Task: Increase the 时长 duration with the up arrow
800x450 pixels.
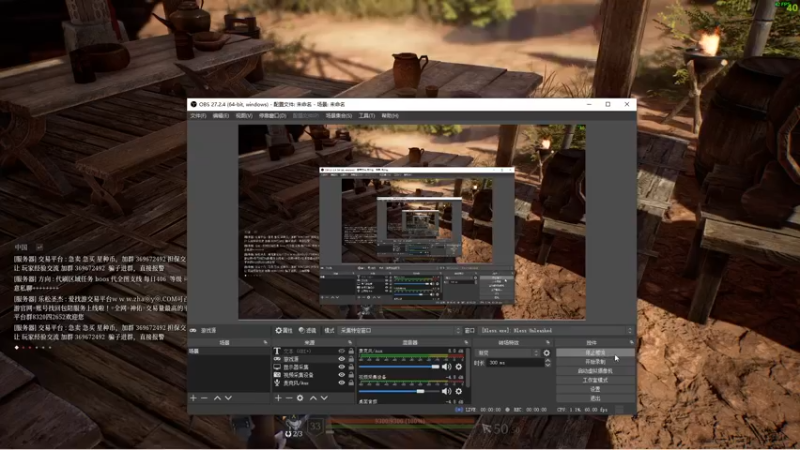Action: [548, 361]
